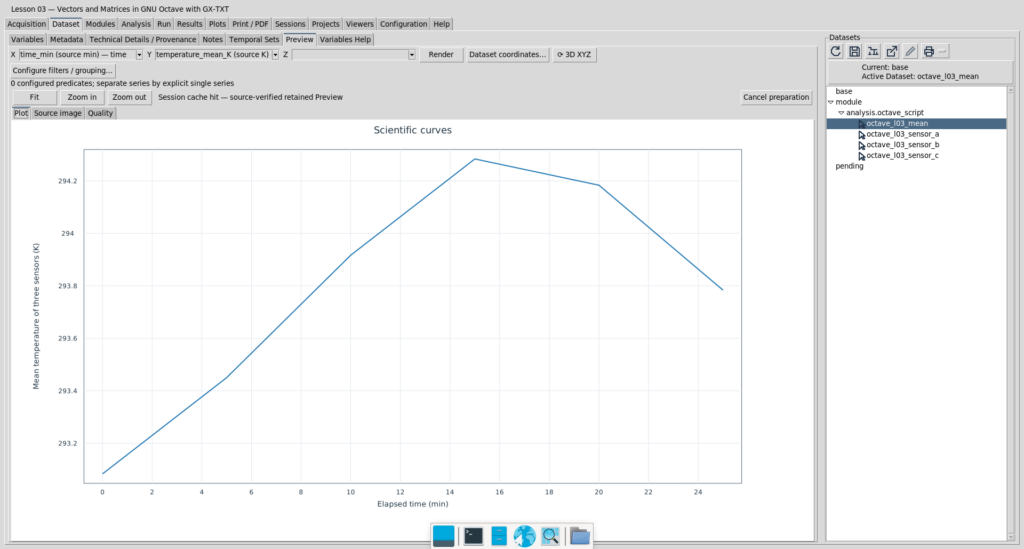Click the Zoom out button
The height and width of the screenshot is (549, 1024).
(x=129, y=97)
